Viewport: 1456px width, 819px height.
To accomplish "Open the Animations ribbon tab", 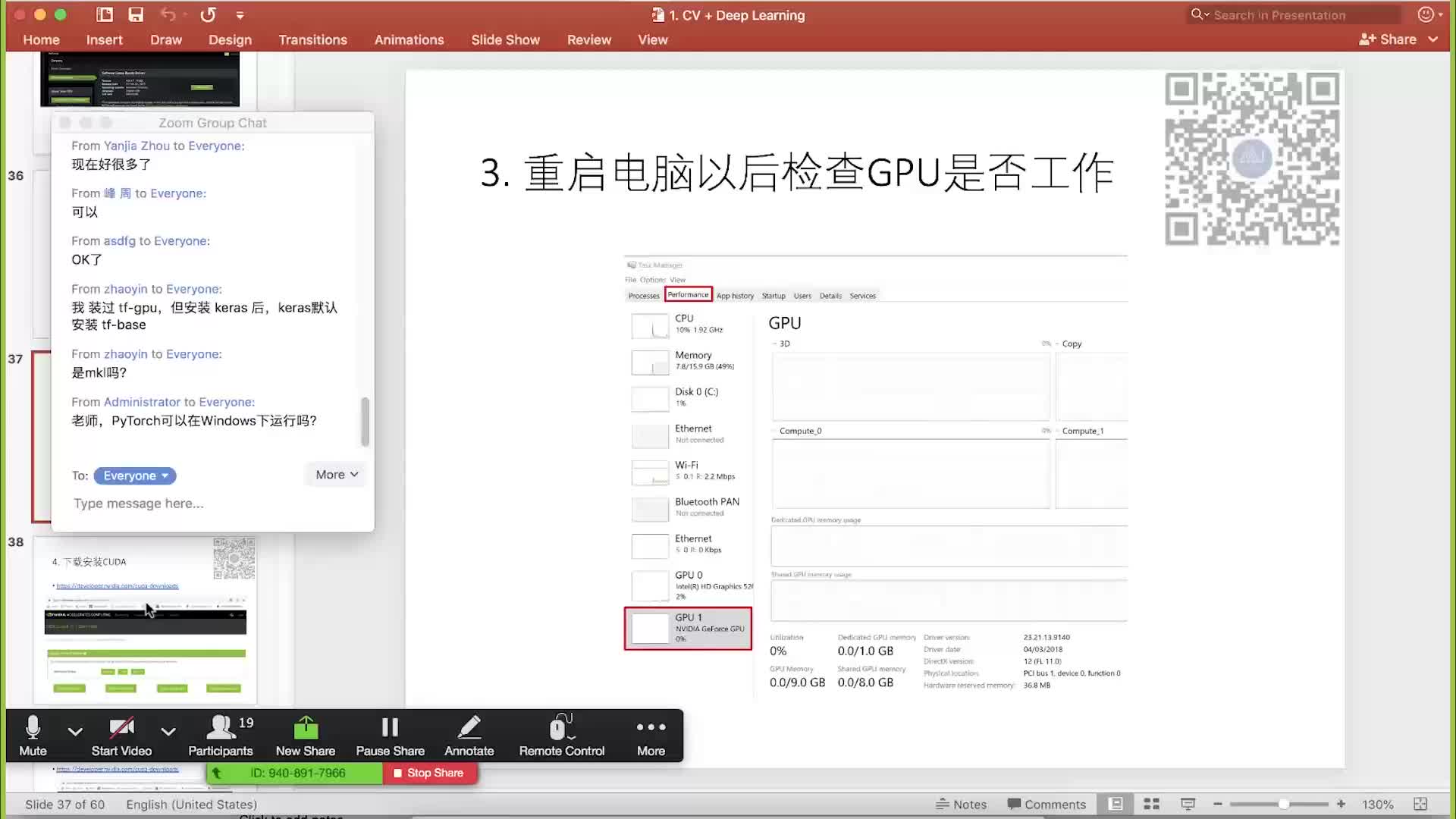I will coord(409,39).
